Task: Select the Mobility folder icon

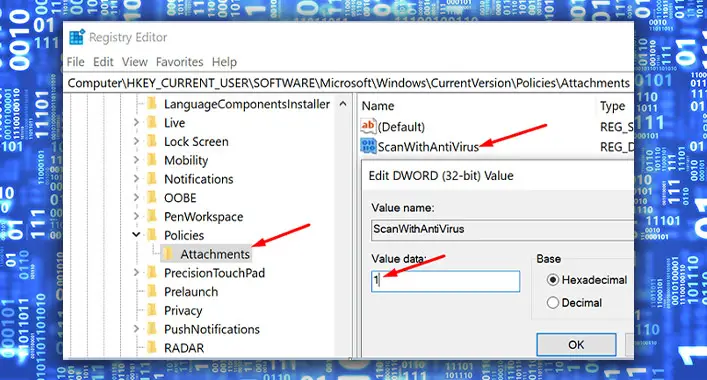Action: tap(152, 160)
